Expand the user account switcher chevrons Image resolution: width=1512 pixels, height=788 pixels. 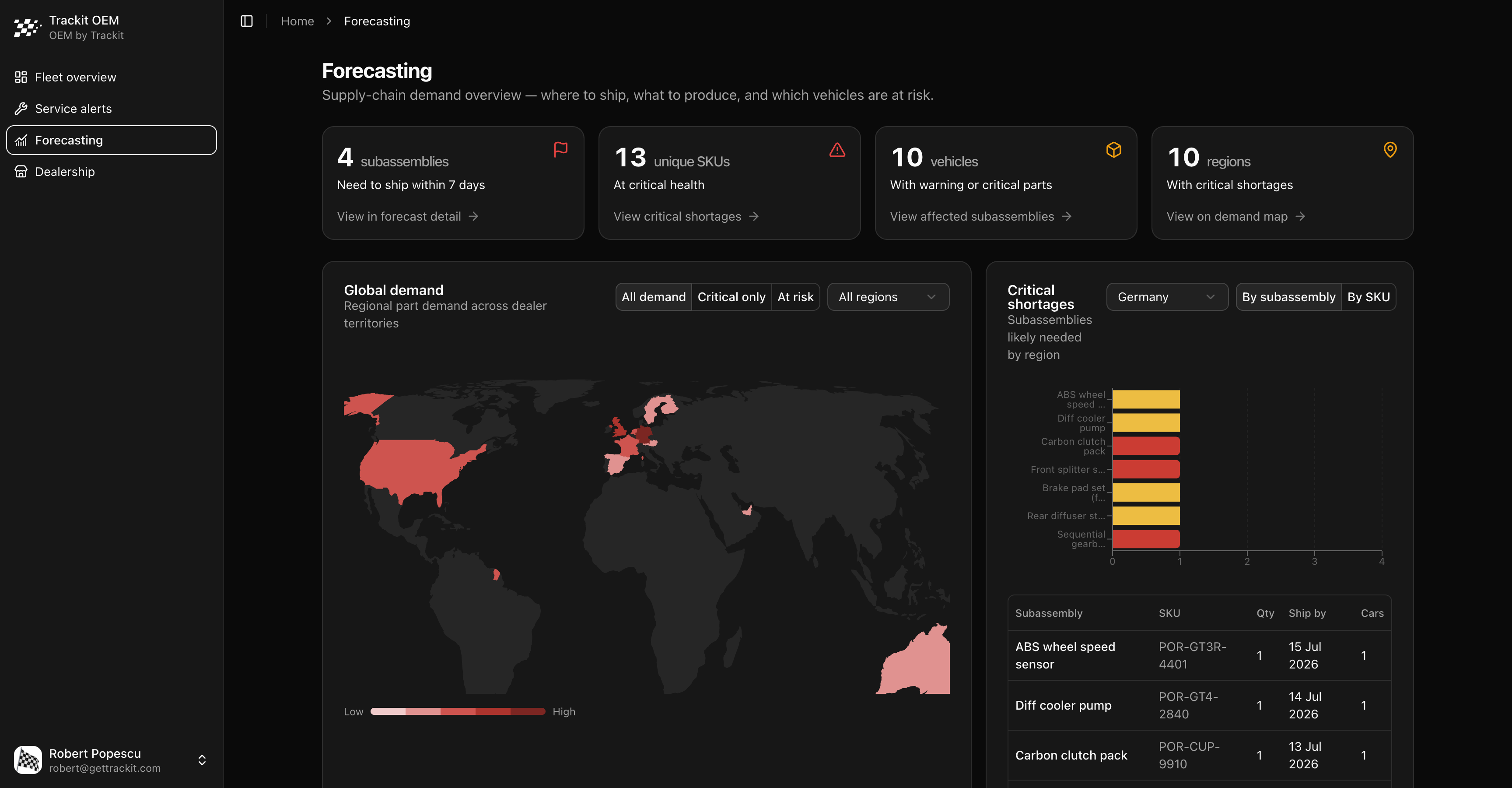coord(202,760)
